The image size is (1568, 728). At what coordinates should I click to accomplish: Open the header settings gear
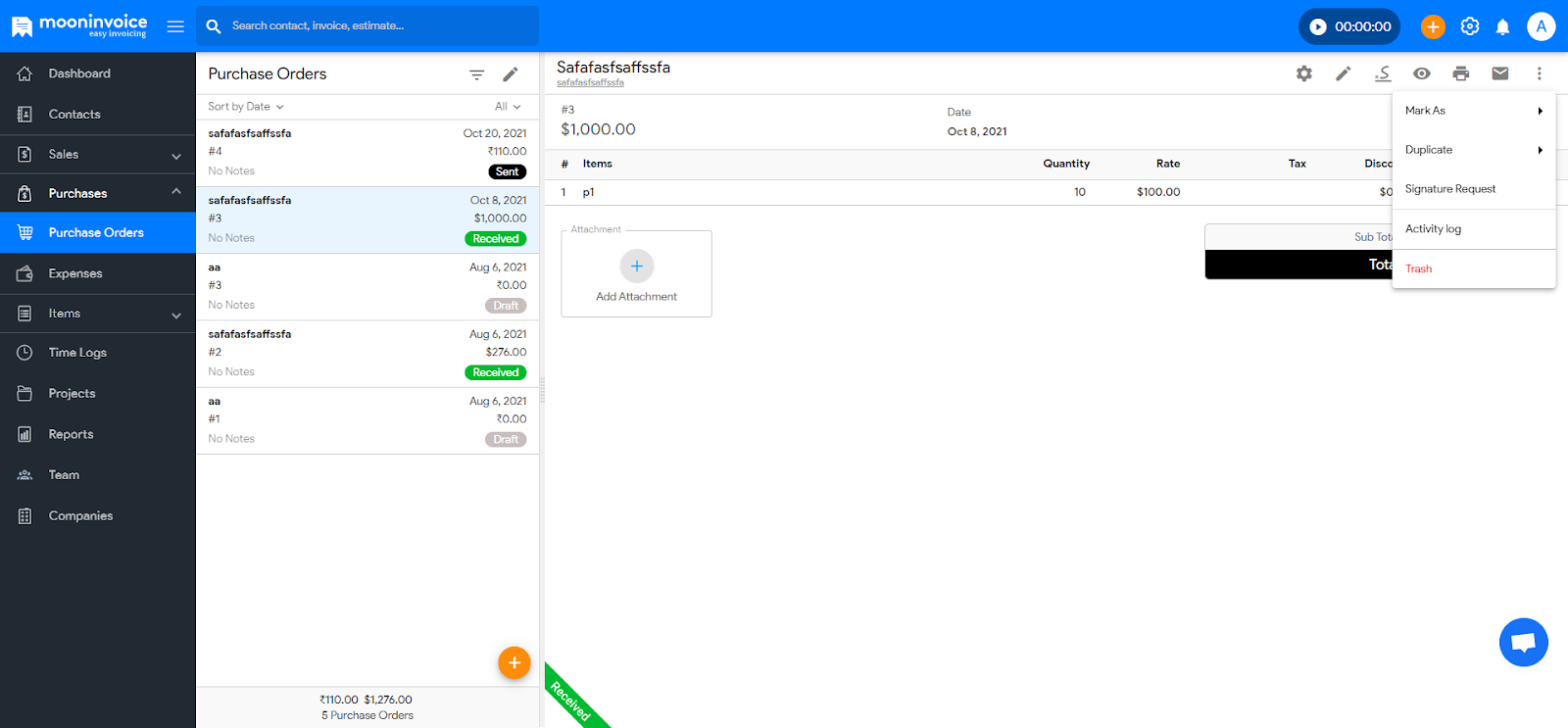click(x=1470, y=26)
